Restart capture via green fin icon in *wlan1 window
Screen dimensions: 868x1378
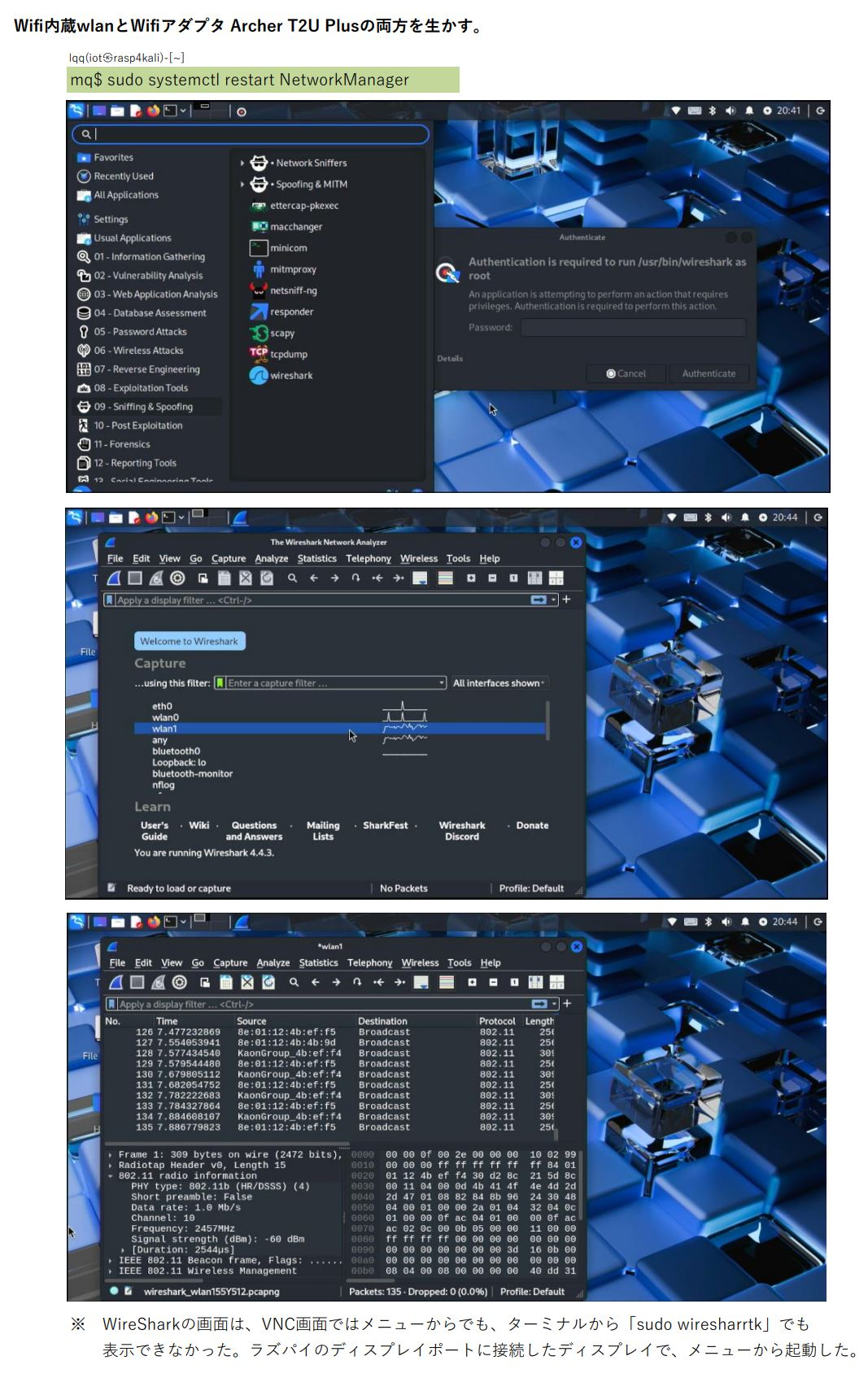pyautogui.click(x=159, y=983)
